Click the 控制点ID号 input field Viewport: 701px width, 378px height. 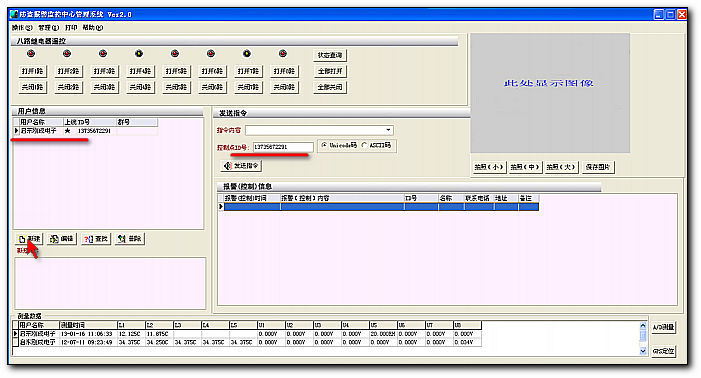pos(283,147)
